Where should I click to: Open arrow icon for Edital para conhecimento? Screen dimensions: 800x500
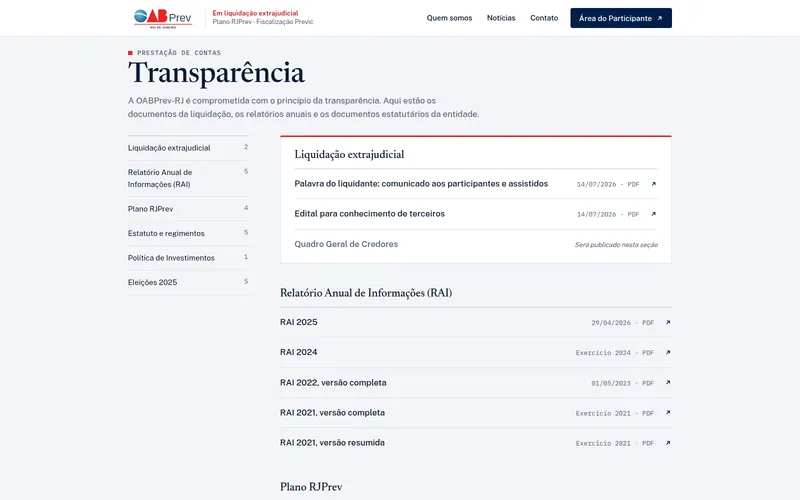(653, 214)
